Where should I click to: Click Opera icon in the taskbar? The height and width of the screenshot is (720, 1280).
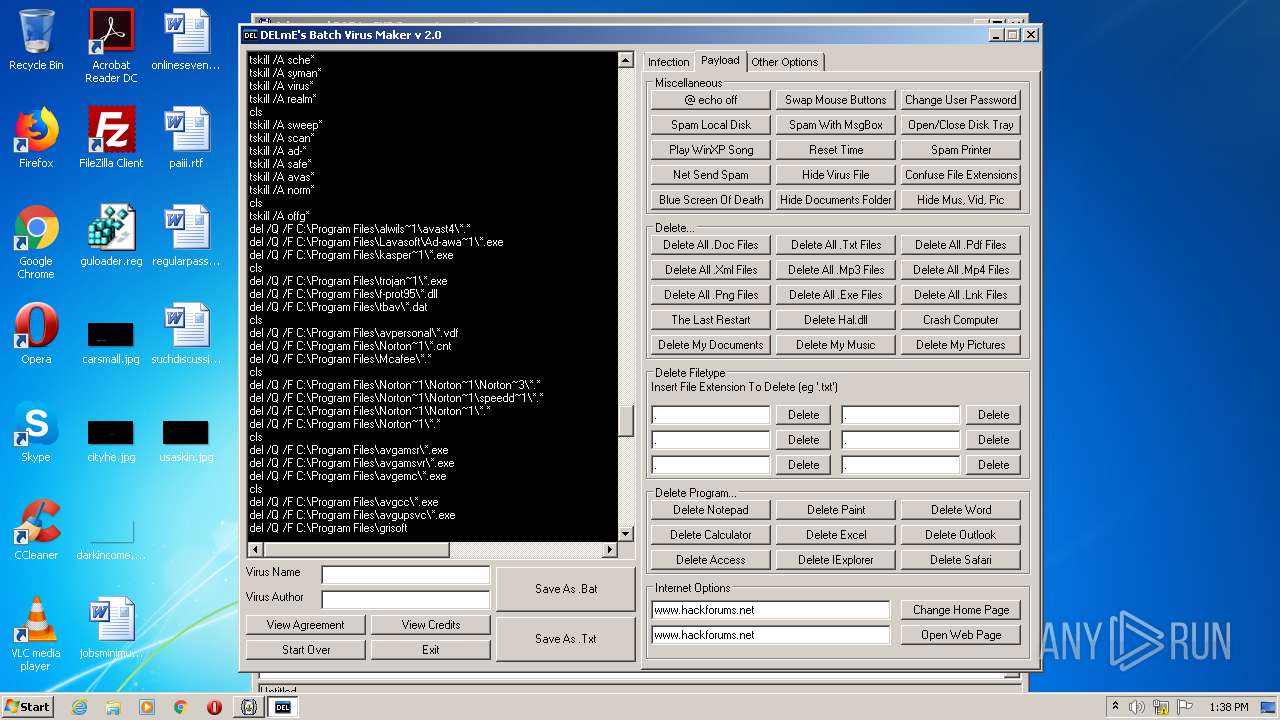click(214, 707)
